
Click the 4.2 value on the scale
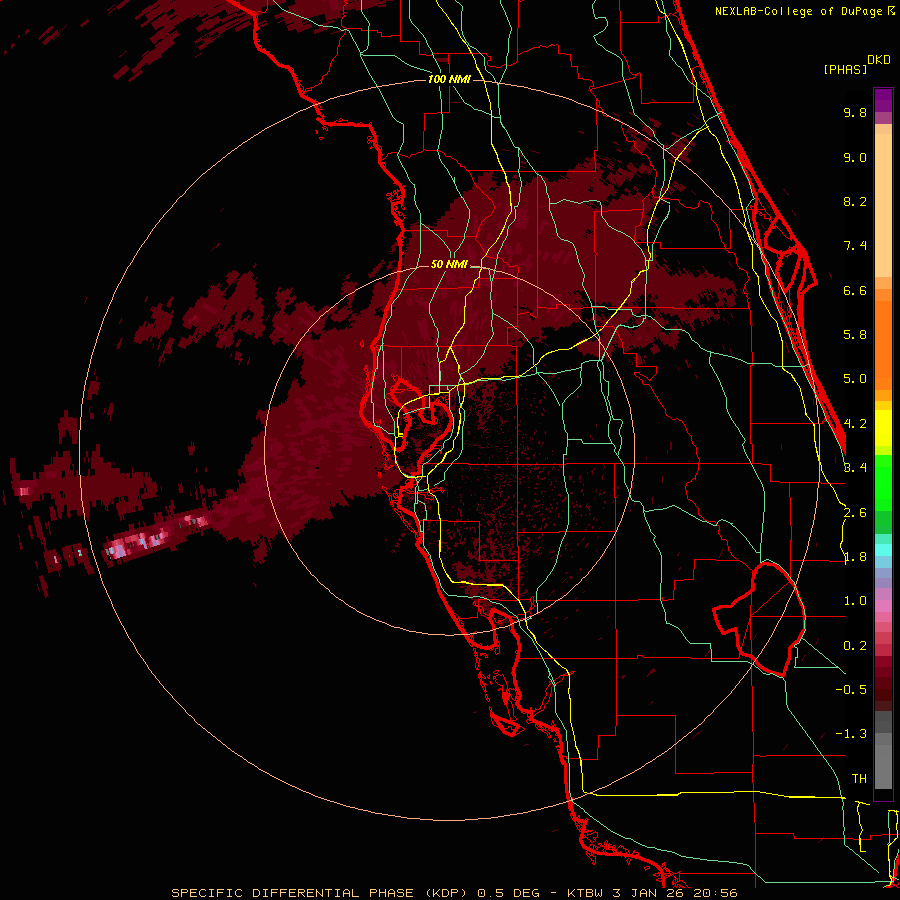tap(856, 424)
